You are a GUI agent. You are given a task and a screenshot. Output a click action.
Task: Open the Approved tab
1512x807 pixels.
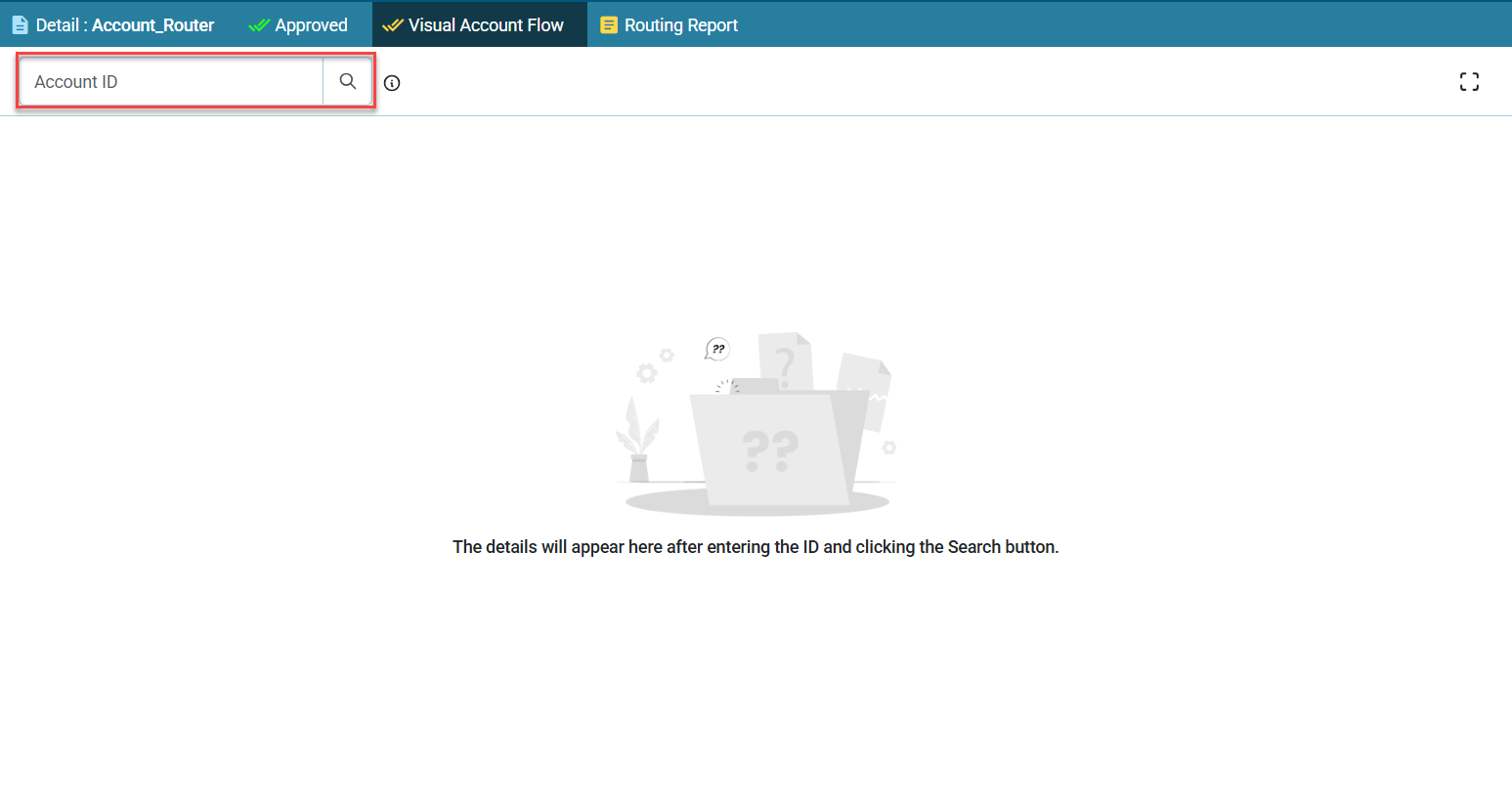pos(298,24)
